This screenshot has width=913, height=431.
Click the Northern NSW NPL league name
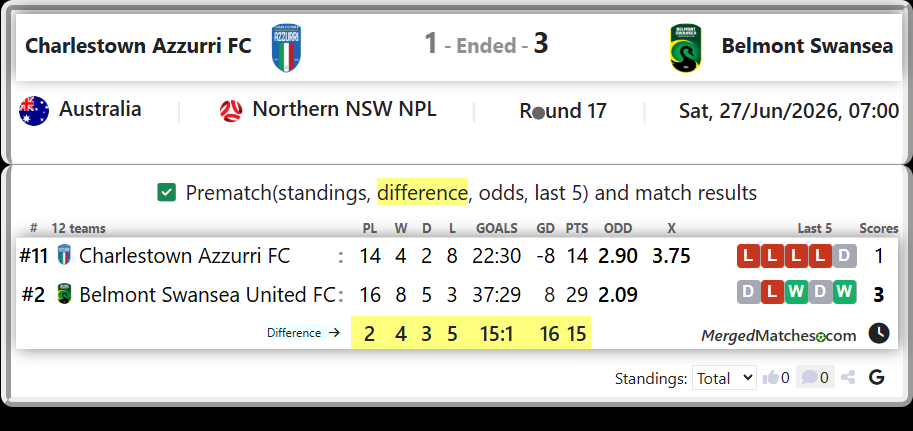click(x=344, y=109)
